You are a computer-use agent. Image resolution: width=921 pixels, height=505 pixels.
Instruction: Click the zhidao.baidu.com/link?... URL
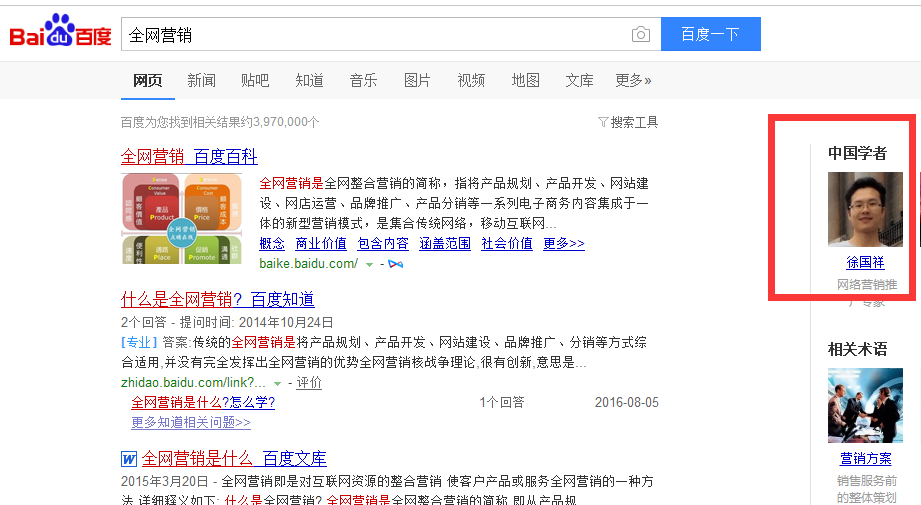pos(193,383)
